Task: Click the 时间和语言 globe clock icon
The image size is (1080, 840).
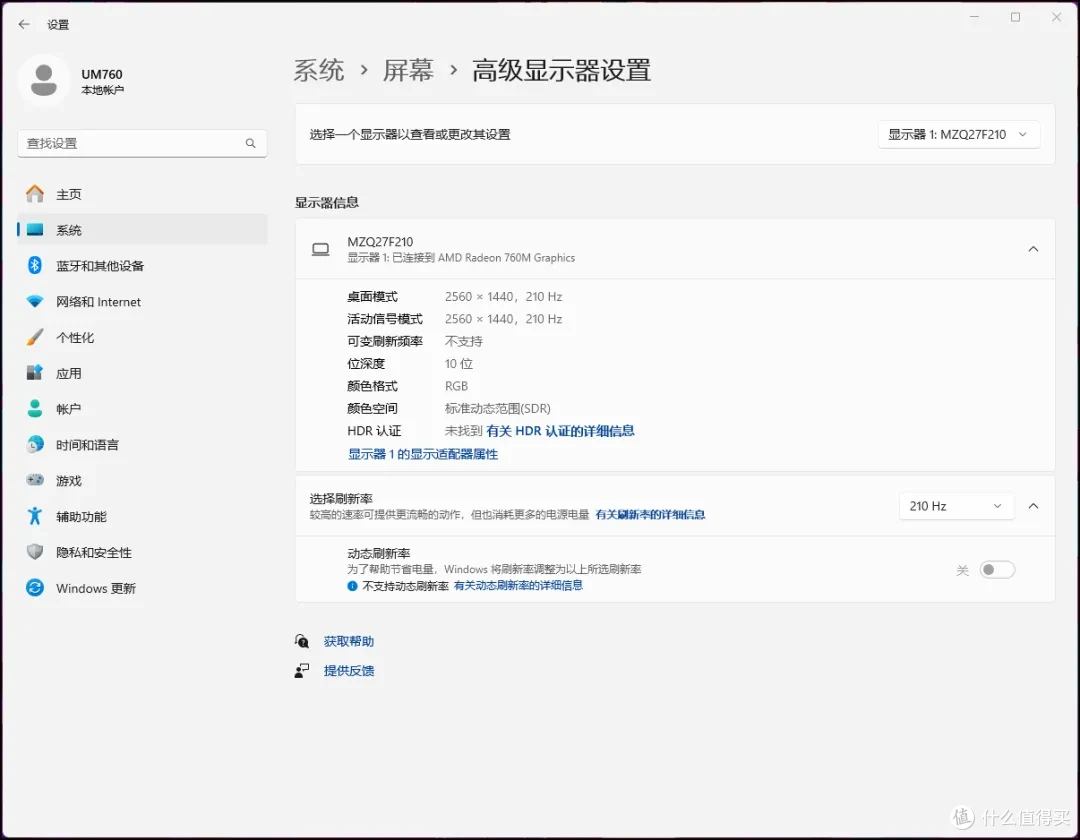Action: click(35, 444)
